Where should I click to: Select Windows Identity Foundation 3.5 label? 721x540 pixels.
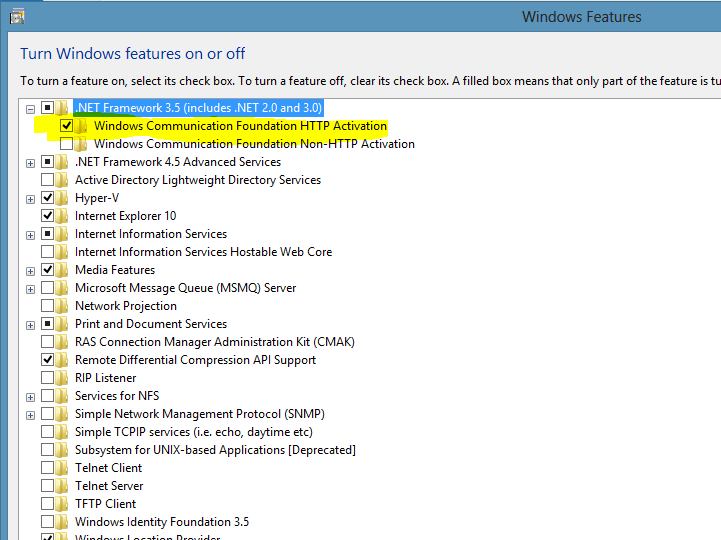(162, 522)
